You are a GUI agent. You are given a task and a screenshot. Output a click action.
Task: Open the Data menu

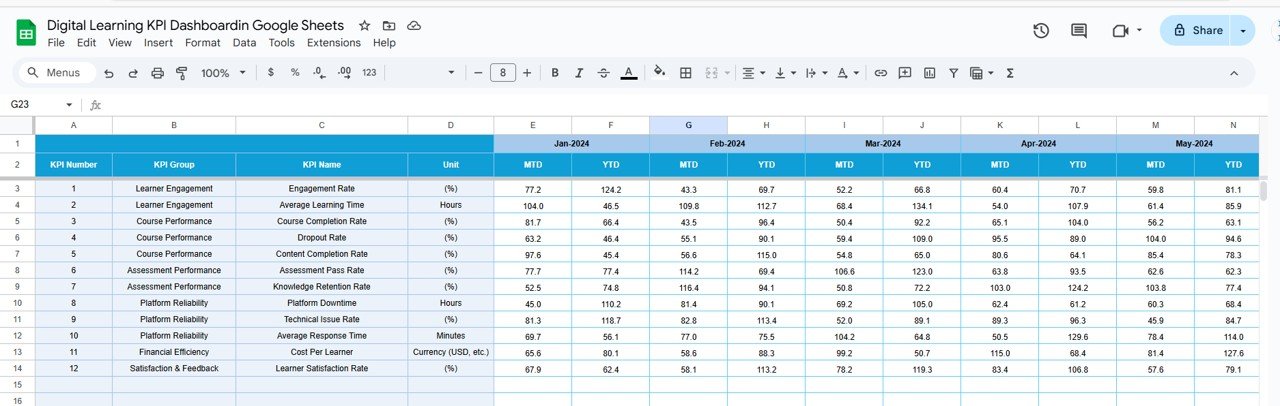pos(244,43)
